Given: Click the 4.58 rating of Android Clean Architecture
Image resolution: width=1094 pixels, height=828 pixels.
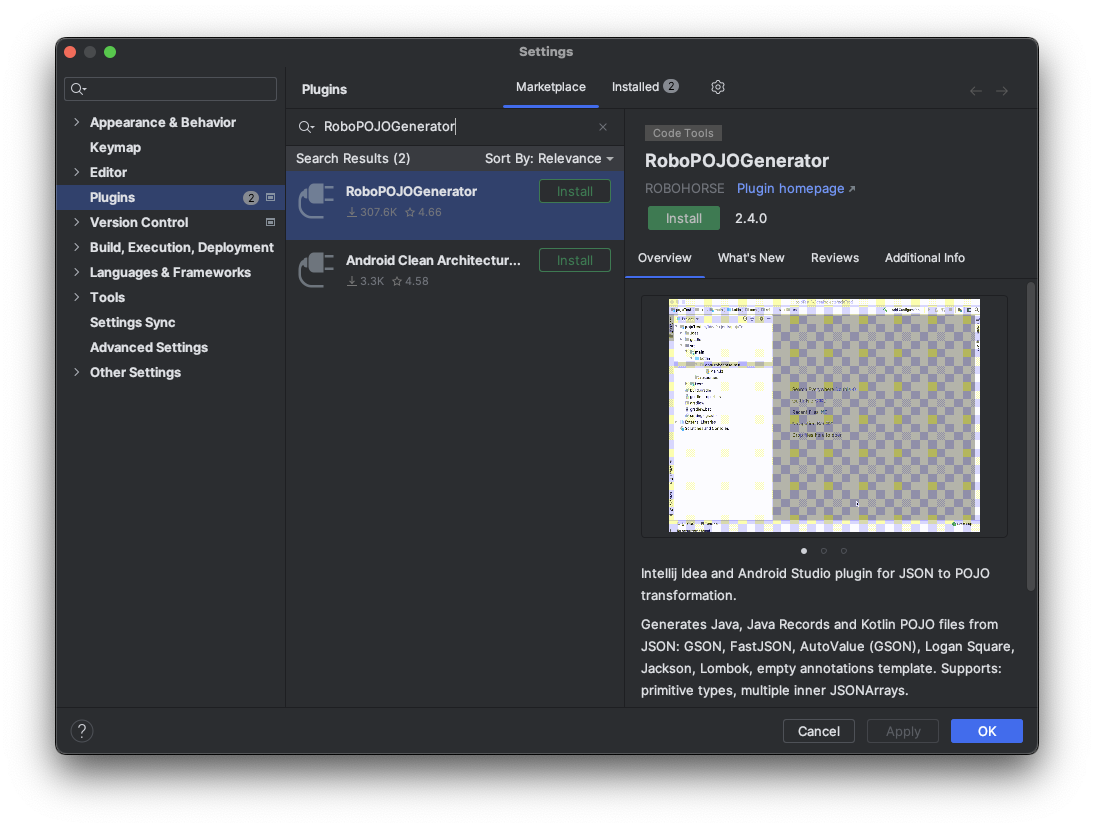Looking at the screenshot, I should 410,282.
